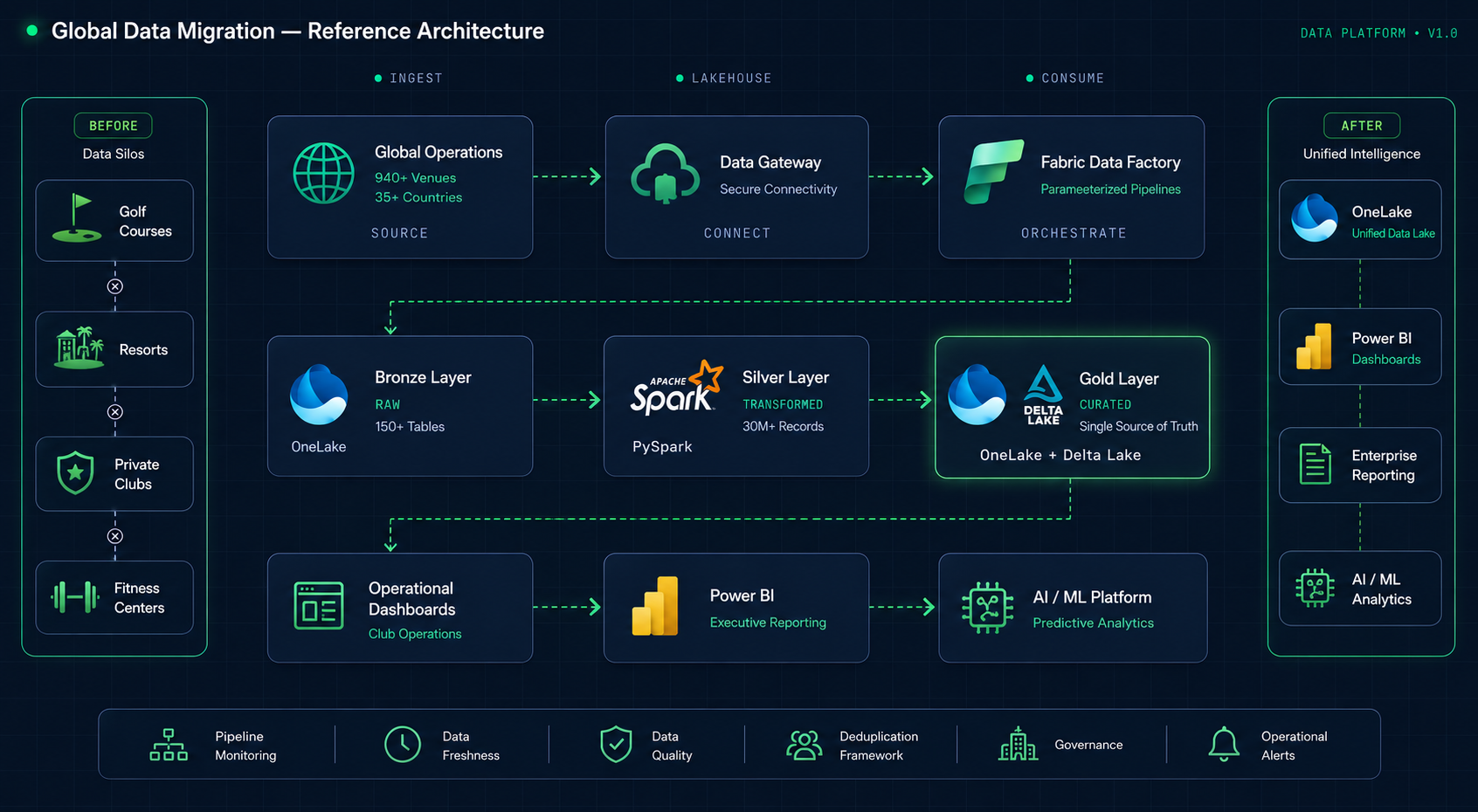Click the 'CURATED' tag
This screenshot has height=812, width=1478.
1105,405
